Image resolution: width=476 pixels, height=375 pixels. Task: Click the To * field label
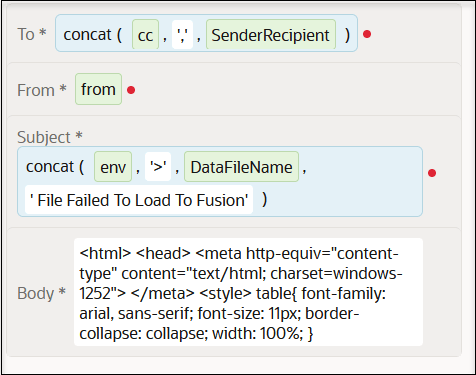32,34
